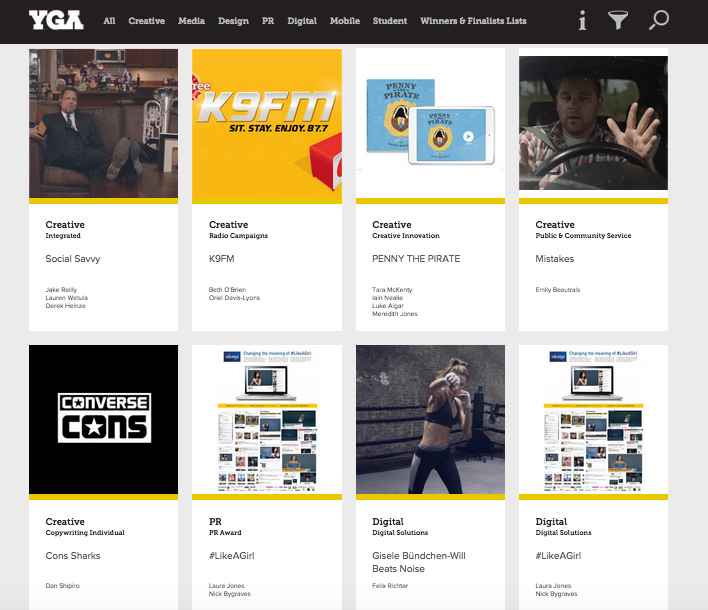Click the PENNY THE PIRATE title
708x610 pixels.
coord(416,259)
